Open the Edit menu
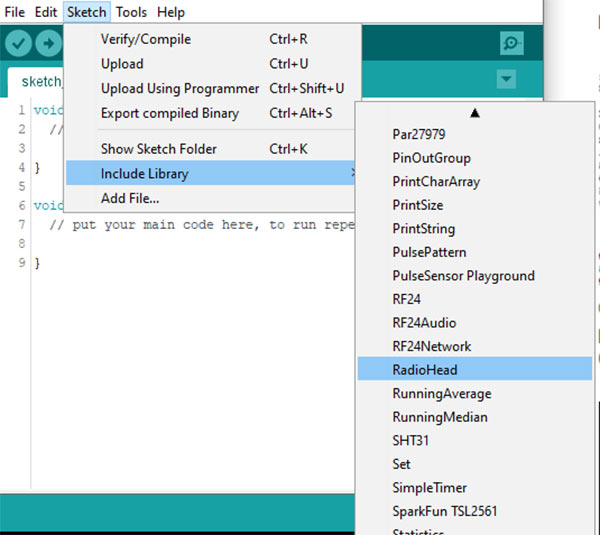This screenshot has height=535, width=600. [46, 12]
